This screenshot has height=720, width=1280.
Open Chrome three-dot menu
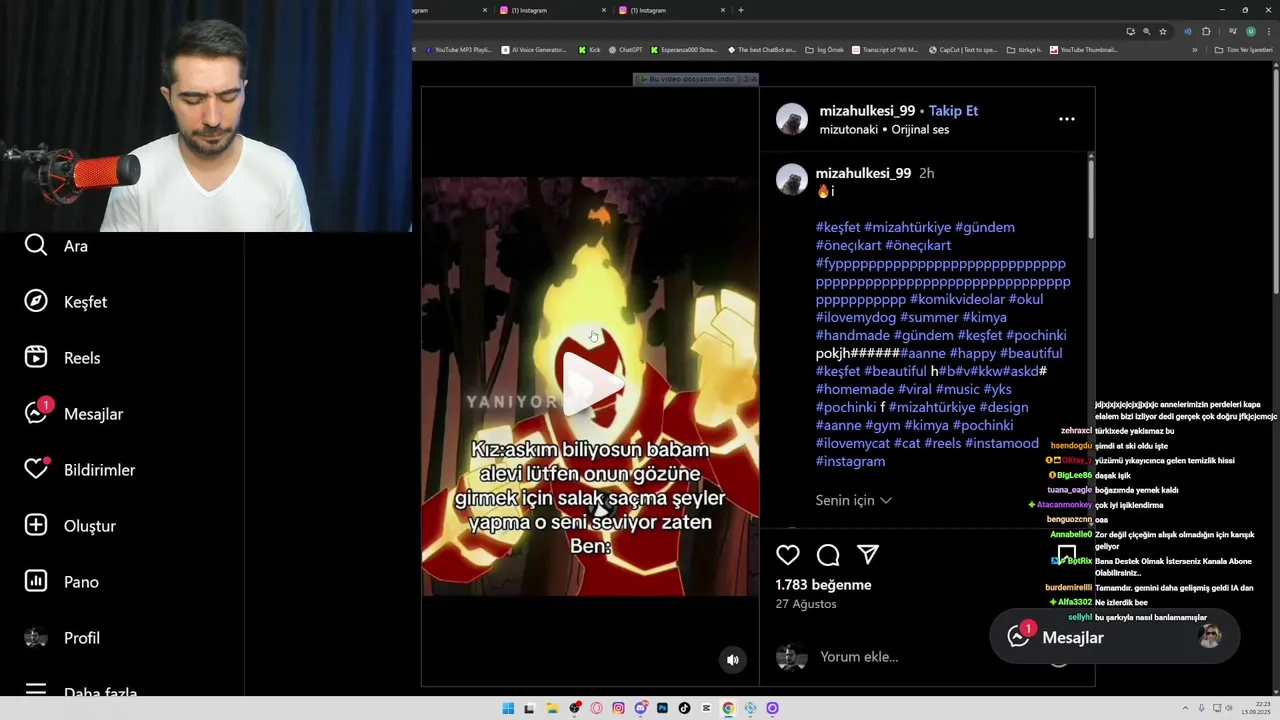pos(1268,31)
